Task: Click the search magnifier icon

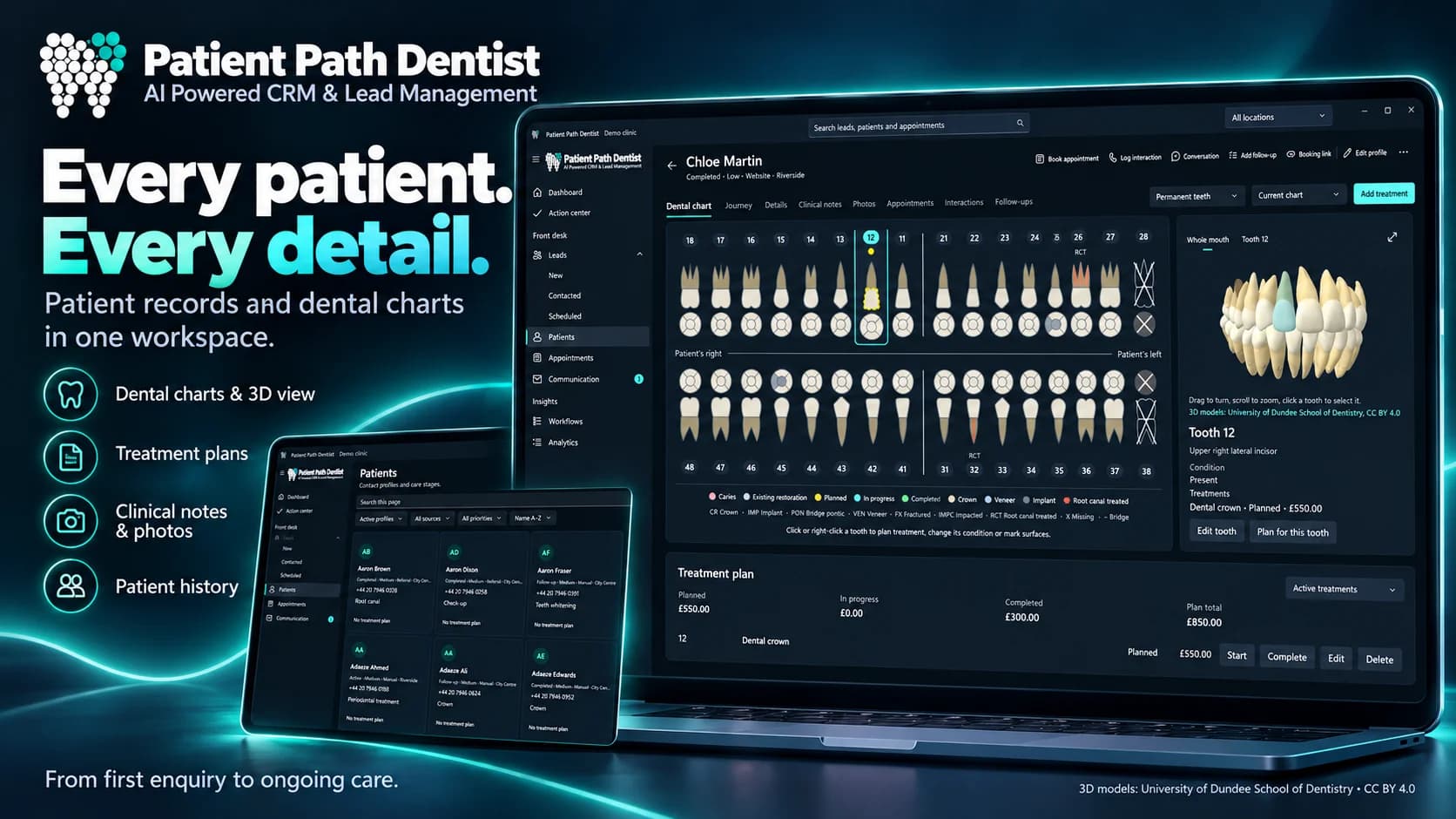Action: coord(1020,123)
